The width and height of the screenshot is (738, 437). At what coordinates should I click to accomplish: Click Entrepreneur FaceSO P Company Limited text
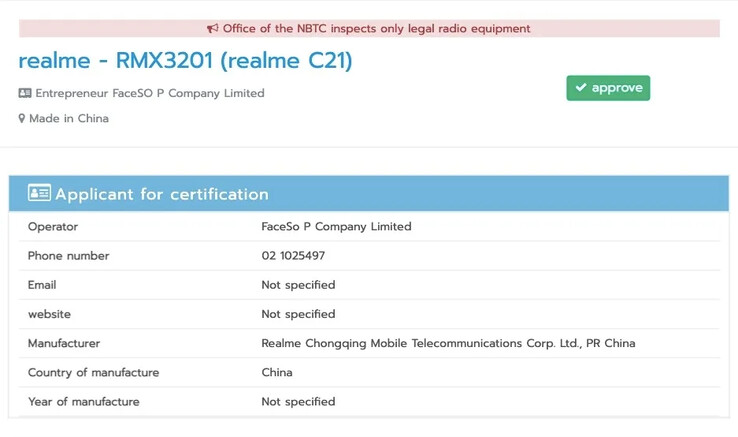click(150, 93)
